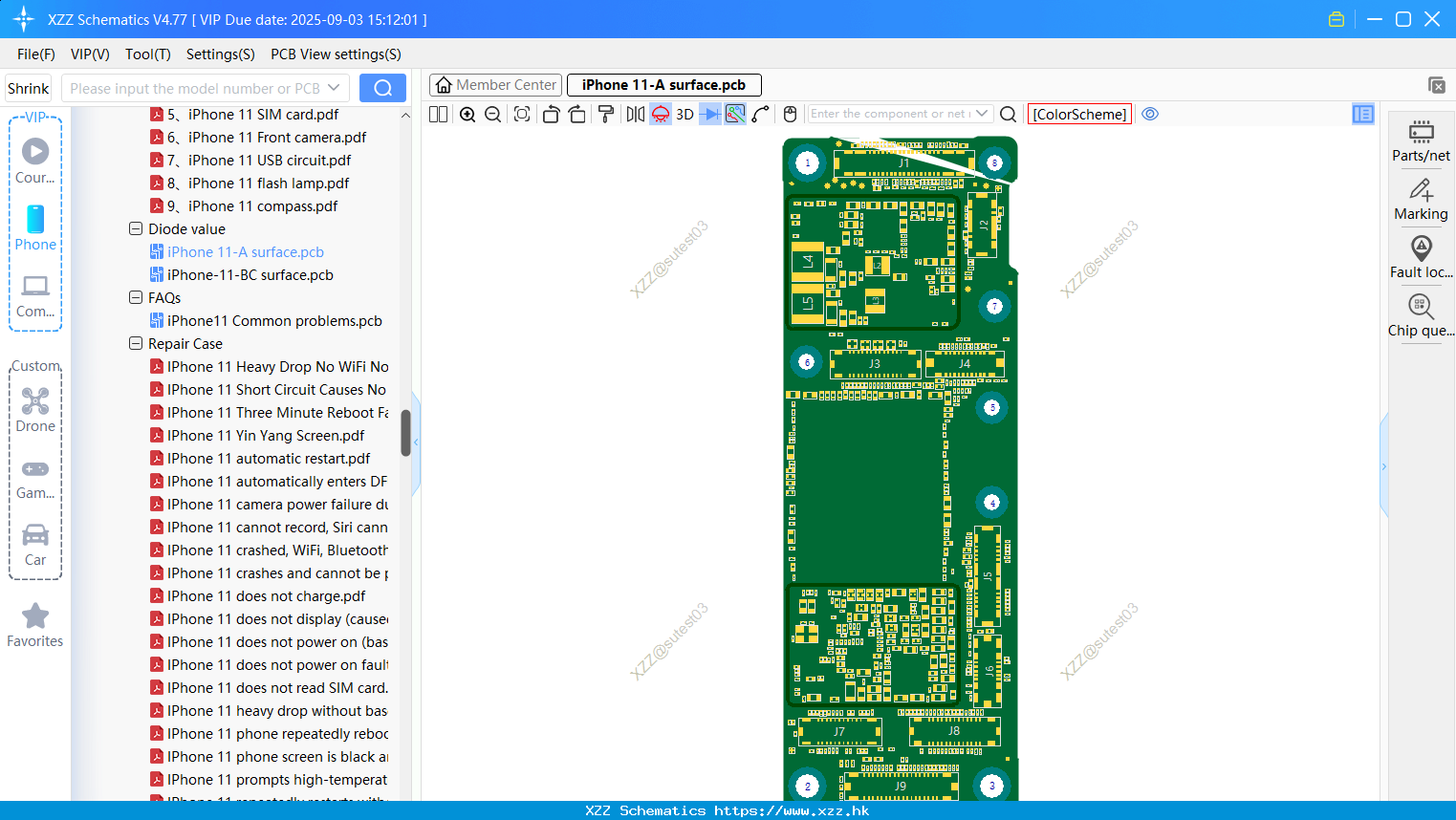Expand the right side panel handle
Image resolution: width=1456 pixels, height=820 pixels.
pyautogui.click(x=1383, y=466)
